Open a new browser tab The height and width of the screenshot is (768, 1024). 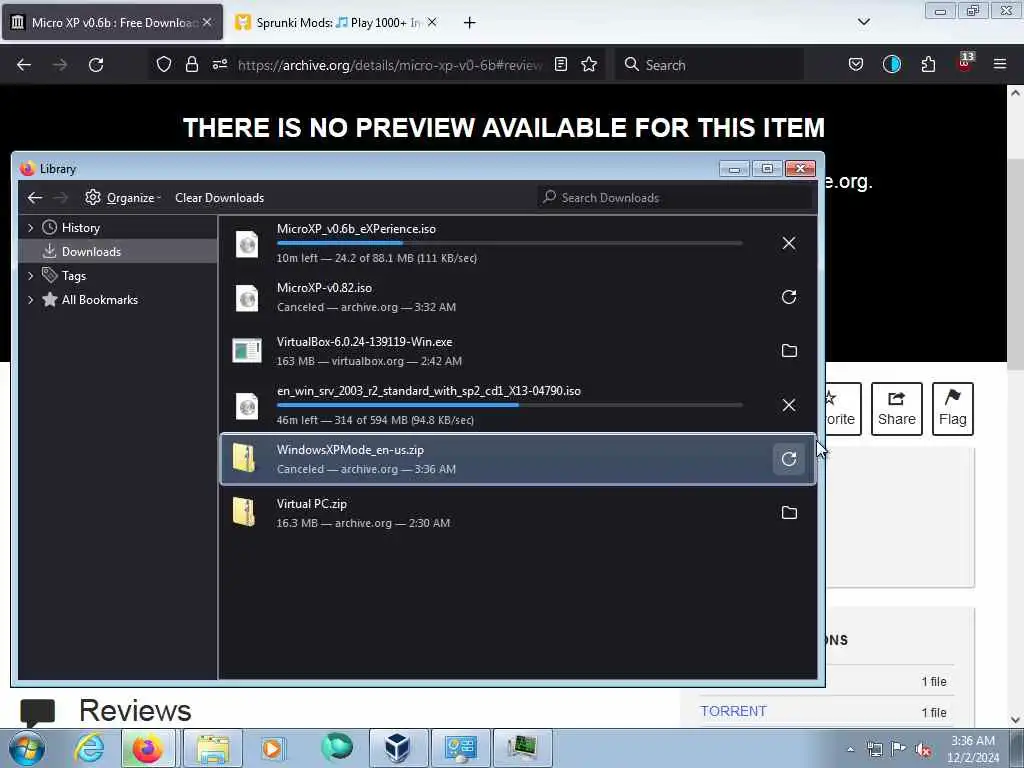[x=469, y=23]
